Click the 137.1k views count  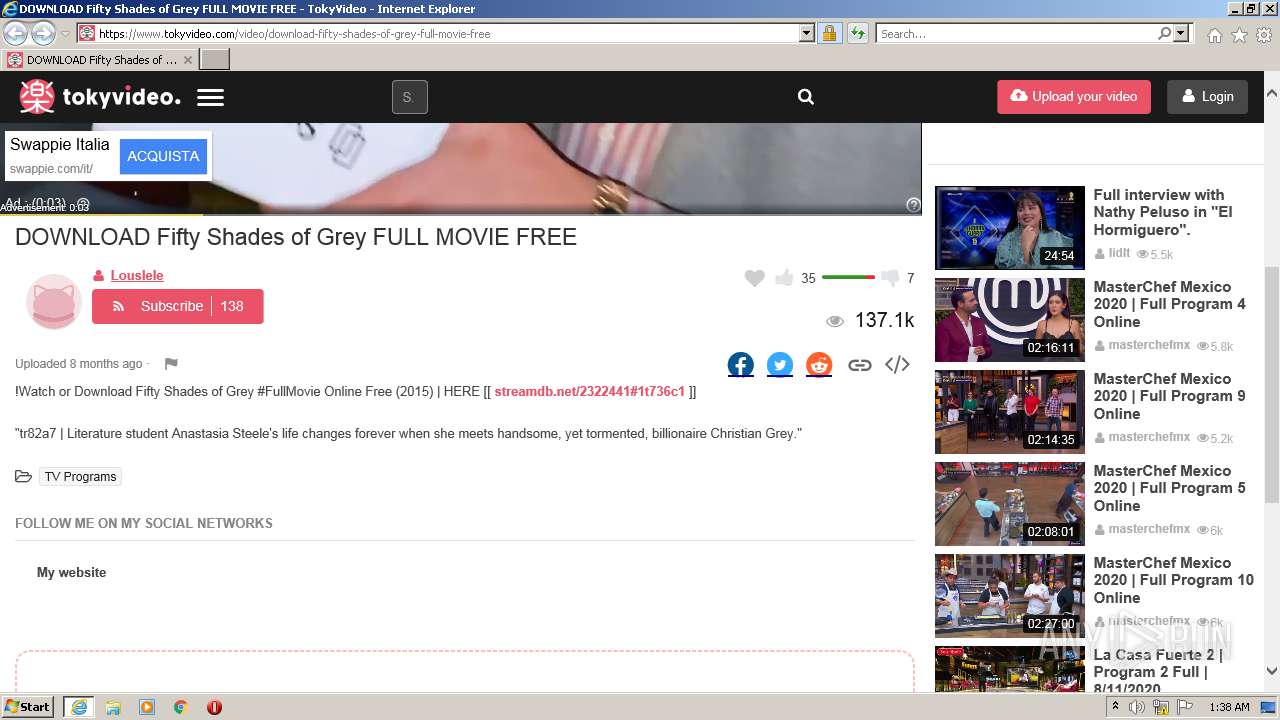(884, 320)
